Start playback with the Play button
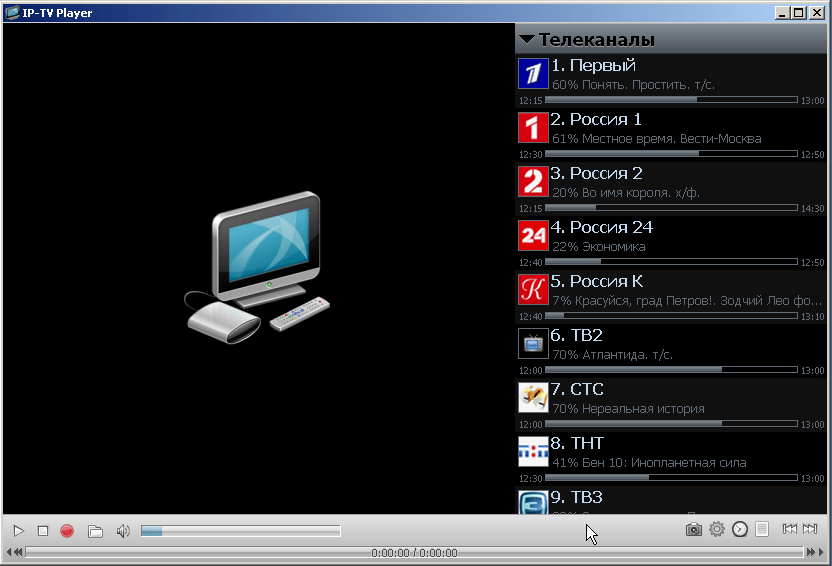The height and width of the screenshot is (566, 832). point(19,530)
